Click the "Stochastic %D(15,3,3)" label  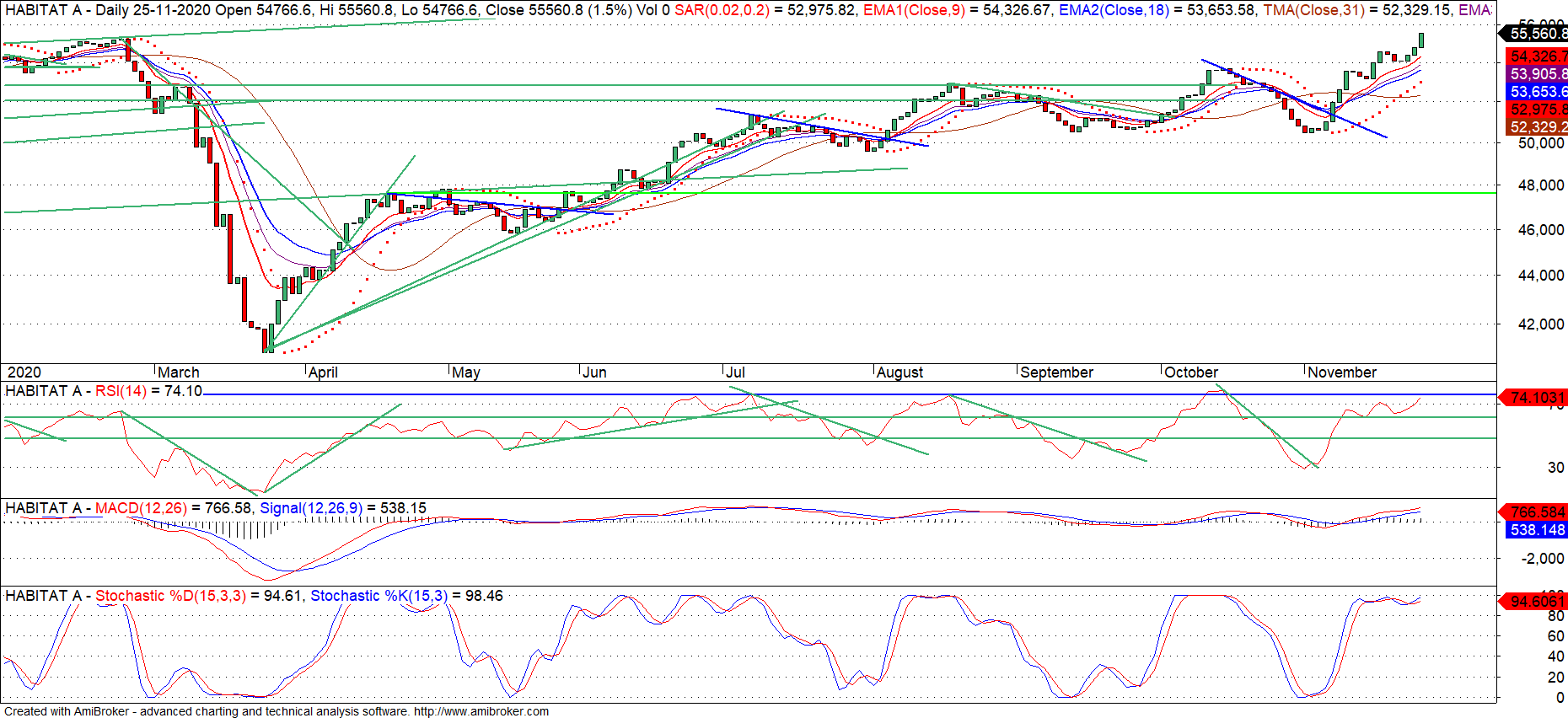coord(170,596)
